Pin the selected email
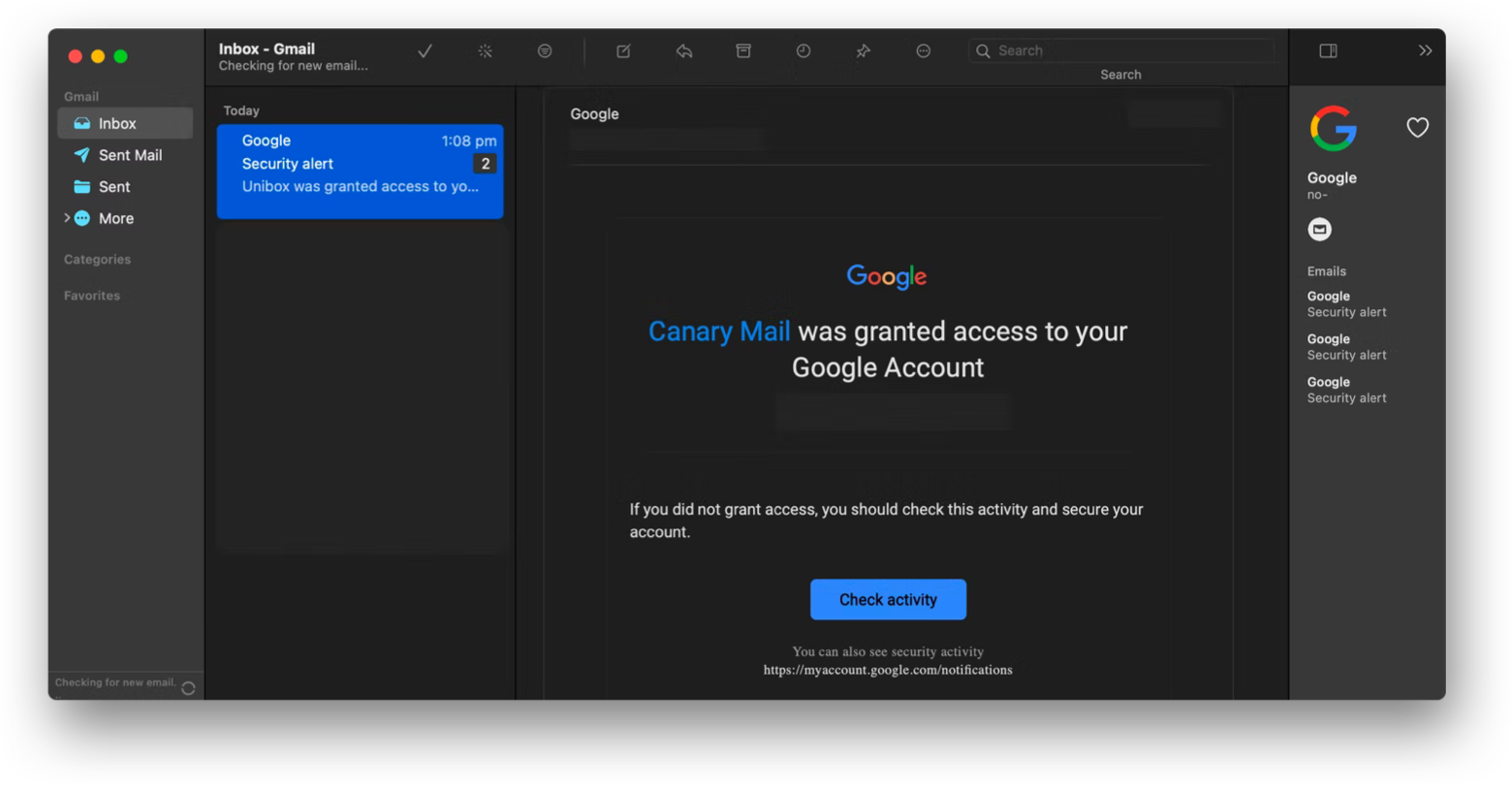The image size is (1512, 785). coord(863,51)
